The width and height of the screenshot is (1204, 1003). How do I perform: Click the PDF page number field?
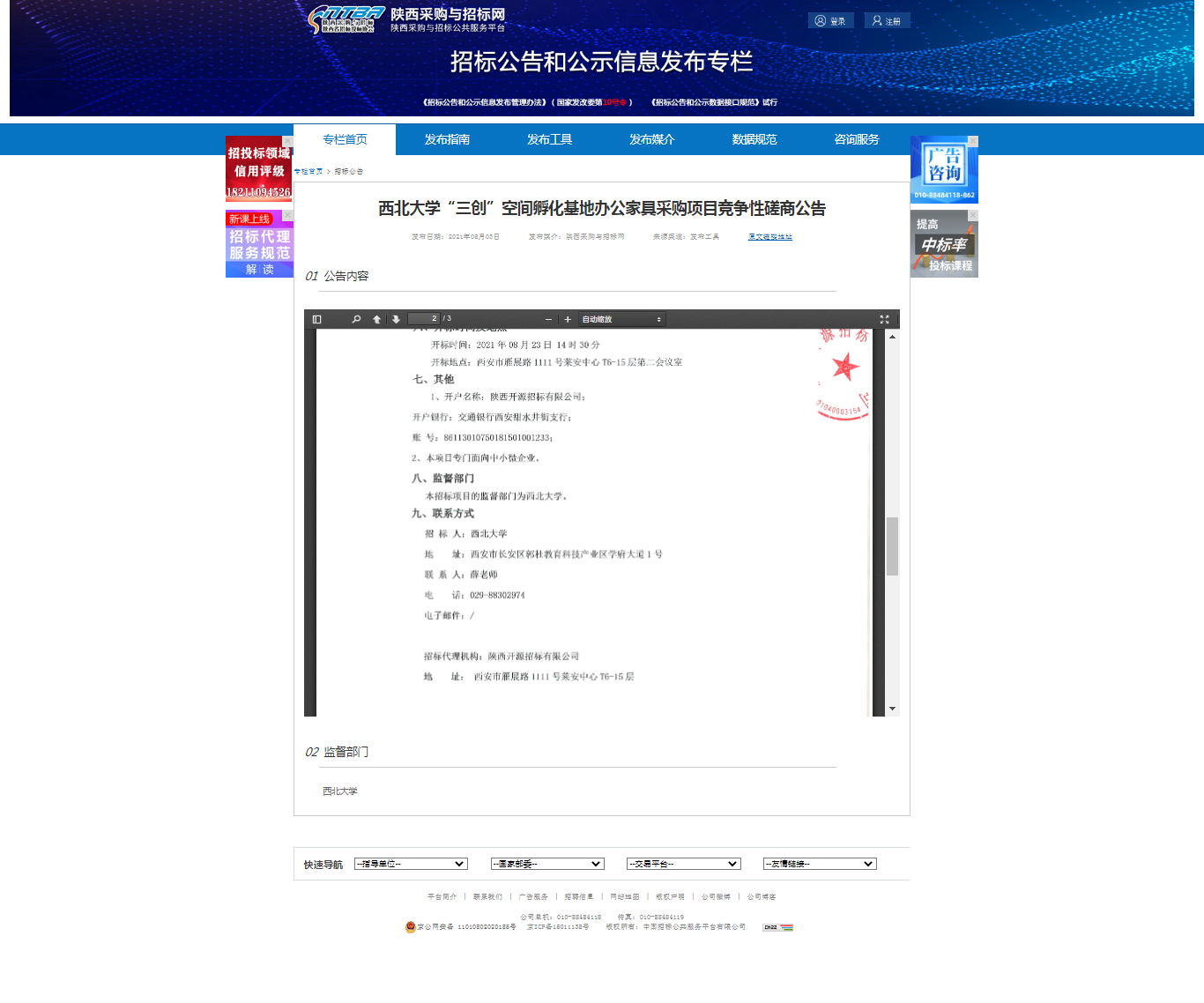coord(424,319)
